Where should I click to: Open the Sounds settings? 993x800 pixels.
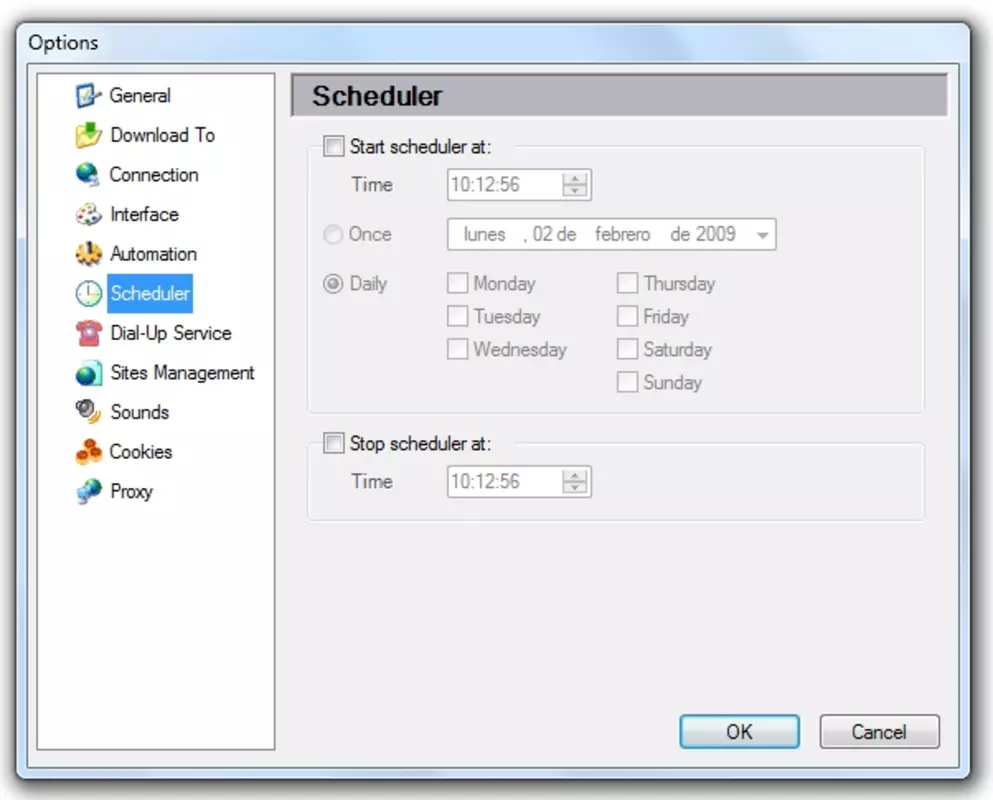point(140,412)
